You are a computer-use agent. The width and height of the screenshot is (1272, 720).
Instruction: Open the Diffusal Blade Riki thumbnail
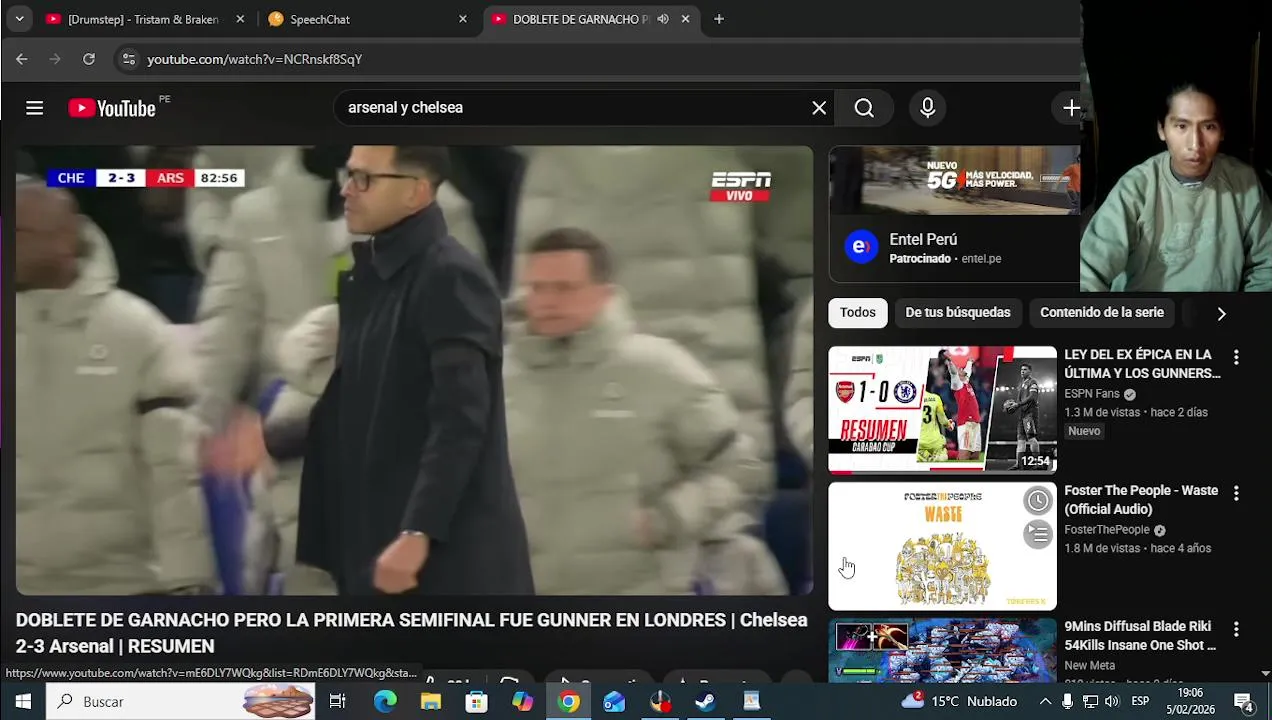pyautogui.click(x=942, y=650)
